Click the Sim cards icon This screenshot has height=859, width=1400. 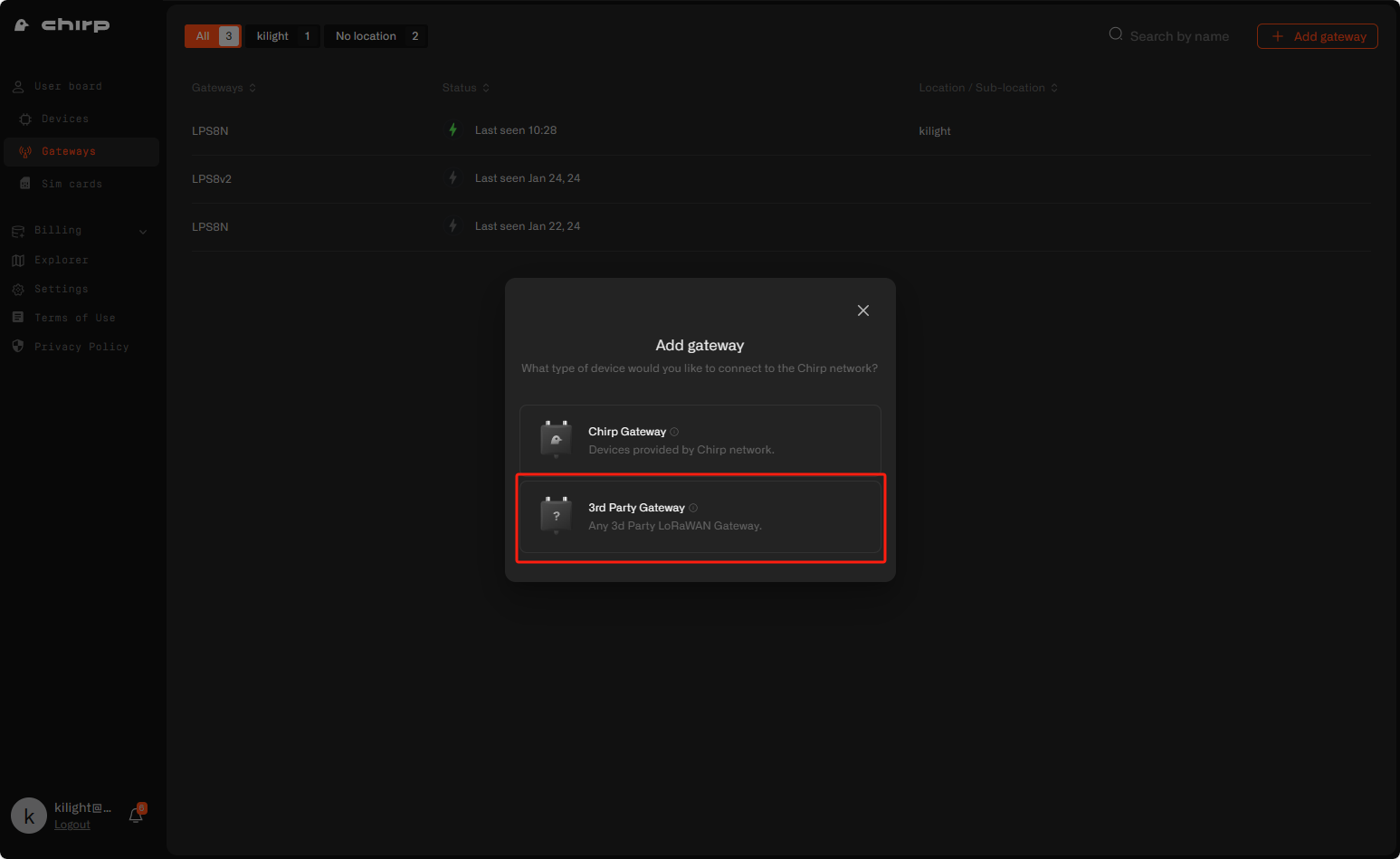[x=25, y=184]
